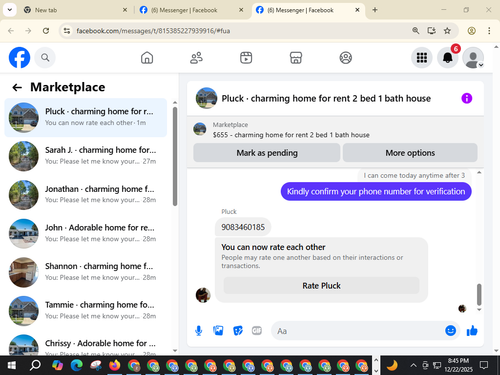
Task: Click the chat messages scrollbar thumb
Action: [x=479, y=295]
